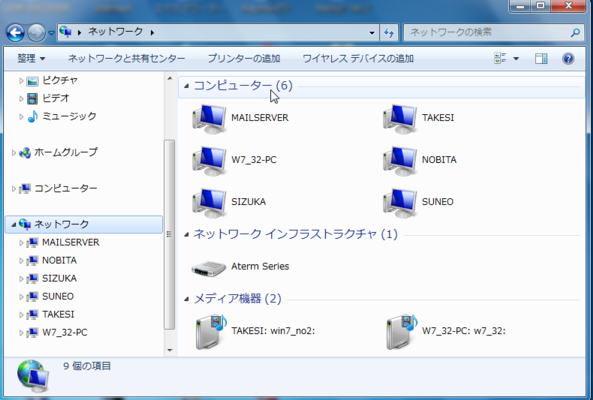
Task: Select ビデオ in the navigation pane
Action: (x=56, y=98)
